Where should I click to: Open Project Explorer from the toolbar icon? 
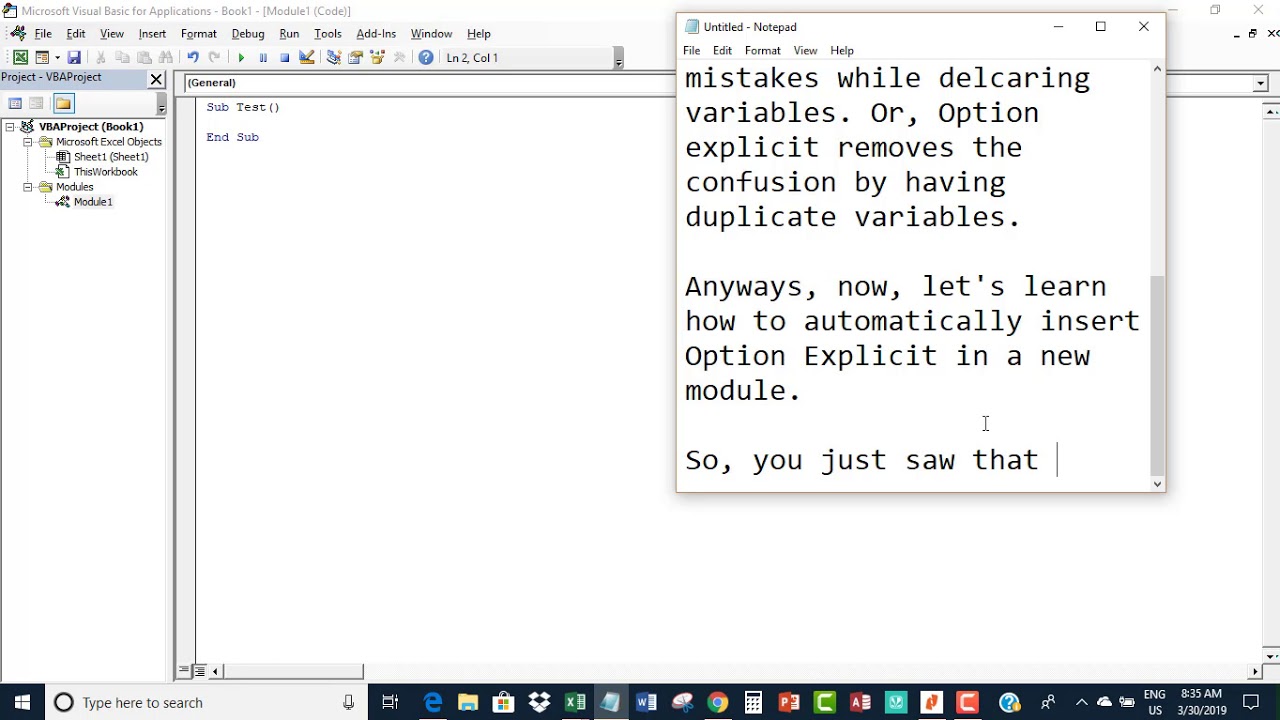[x=333, y=58]
